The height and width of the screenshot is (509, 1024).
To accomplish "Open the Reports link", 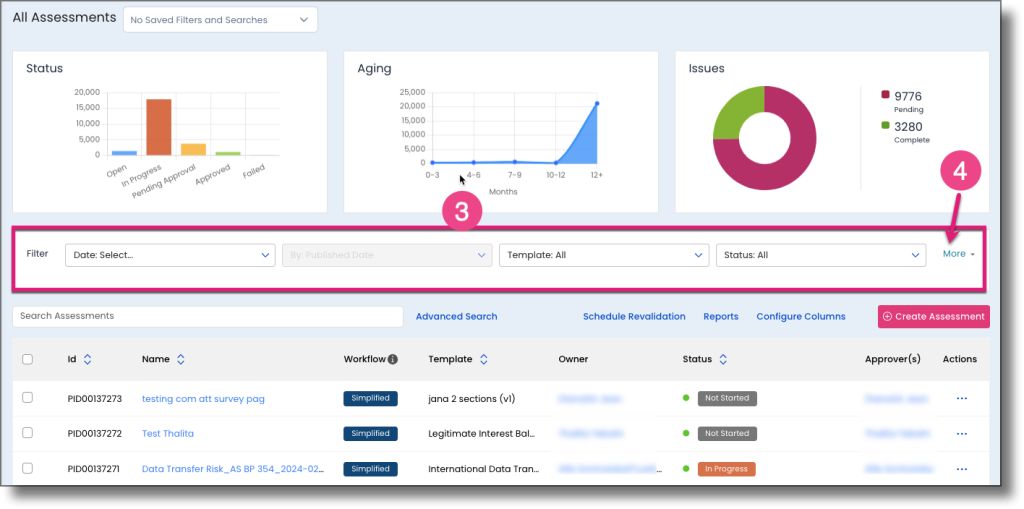I will click(x=721, y=317).
